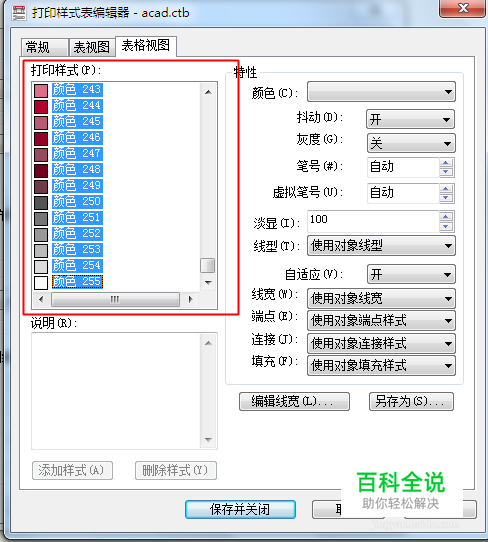This screenshot has height=542, width=488.
Task: Select 颜色 251 list entry
Action: click(x=77, y=217)
